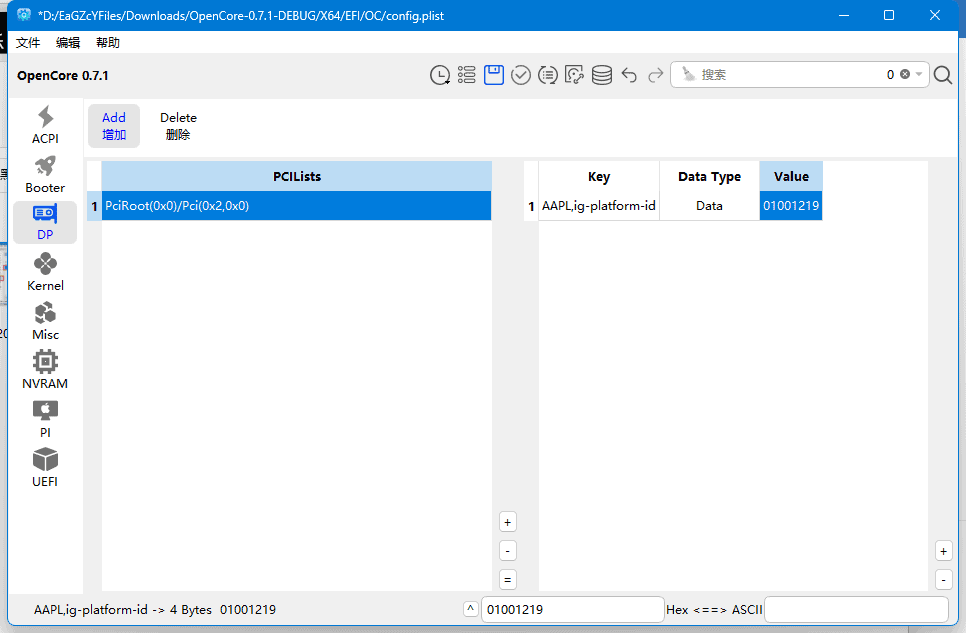966x633 pixels.
Task: Click the magnifier search icon
Action: (942, 75)
